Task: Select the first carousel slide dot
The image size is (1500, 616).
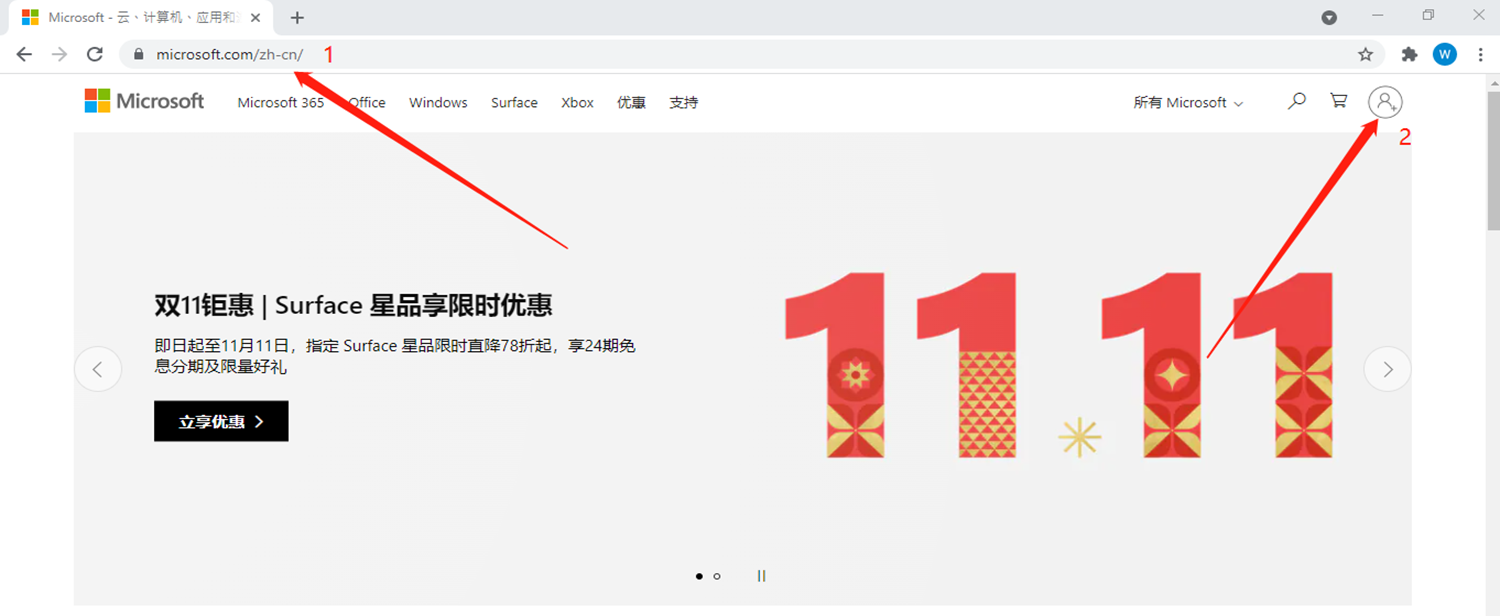Action: pos(699,576)
